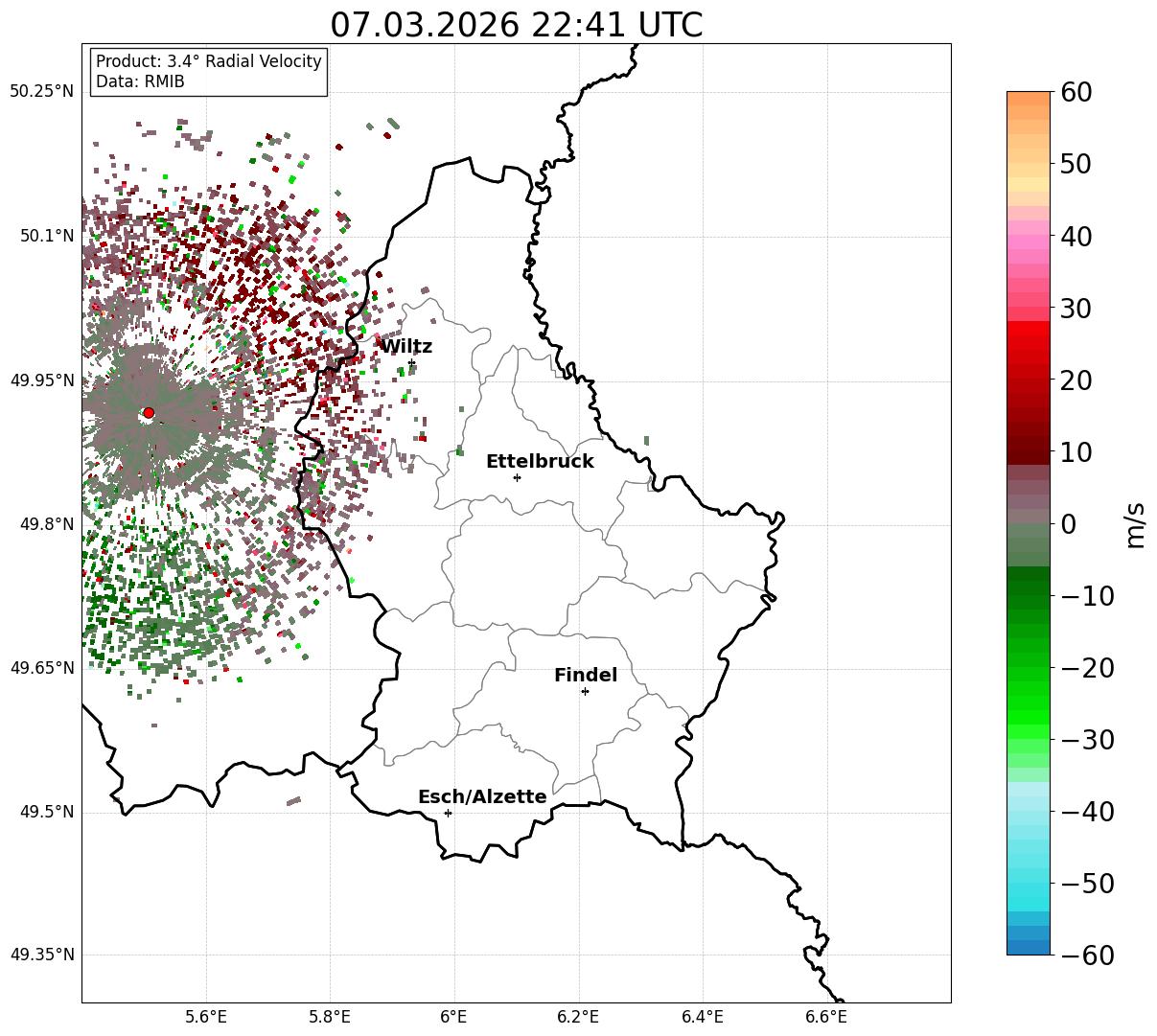Screen dimensions: 1157x1036
Task: Click the Findel city label
Action: click(x=586, y=675)
